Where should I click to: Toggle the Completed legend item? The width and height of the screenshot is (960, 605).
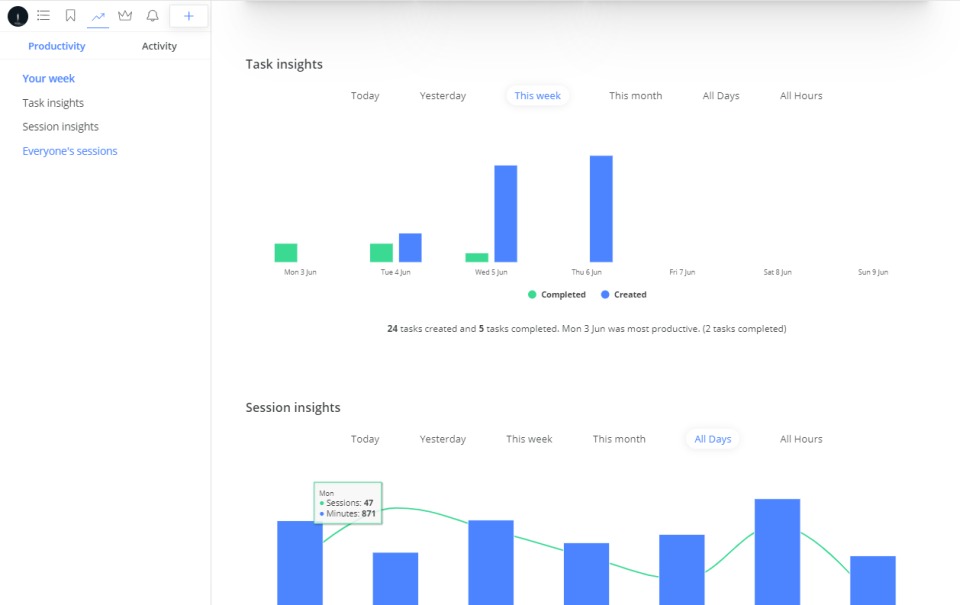(x=557, y=295)
